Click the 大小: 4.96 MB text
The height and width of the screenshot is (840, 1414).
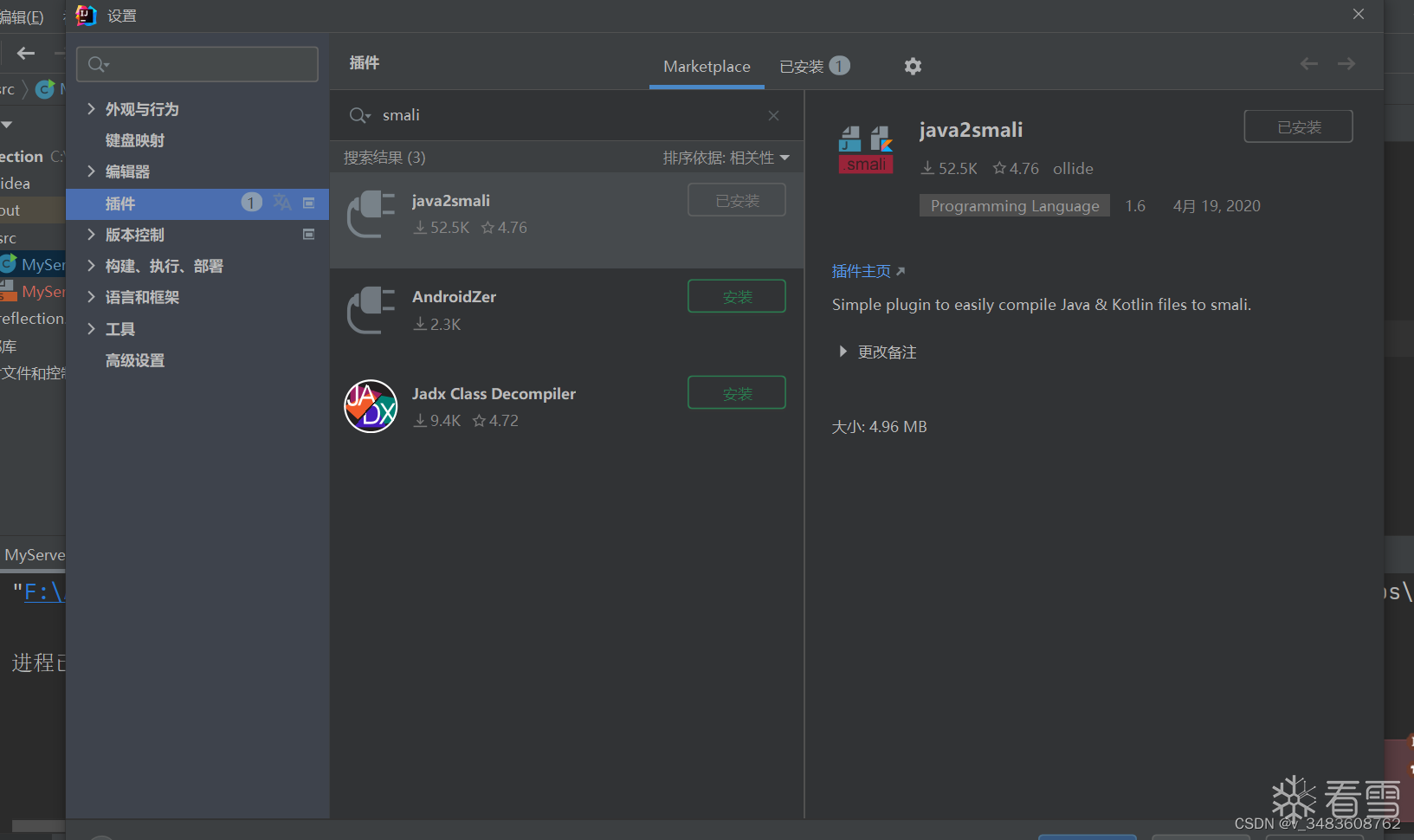[x=879, y=427]
